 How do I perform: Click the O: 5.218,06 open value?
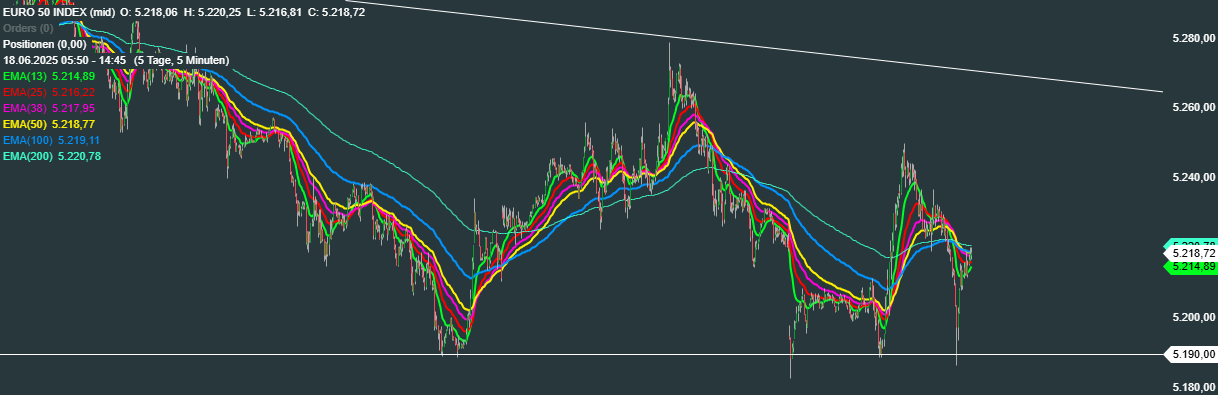149,12
